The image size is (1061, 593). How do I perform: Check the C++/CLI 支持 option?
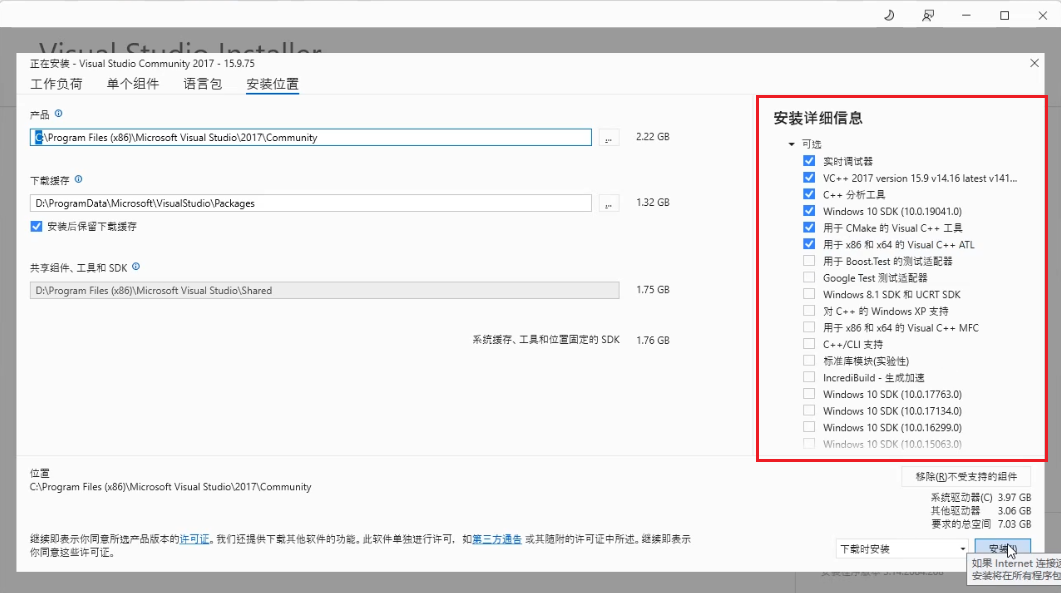tap(808, 344)
